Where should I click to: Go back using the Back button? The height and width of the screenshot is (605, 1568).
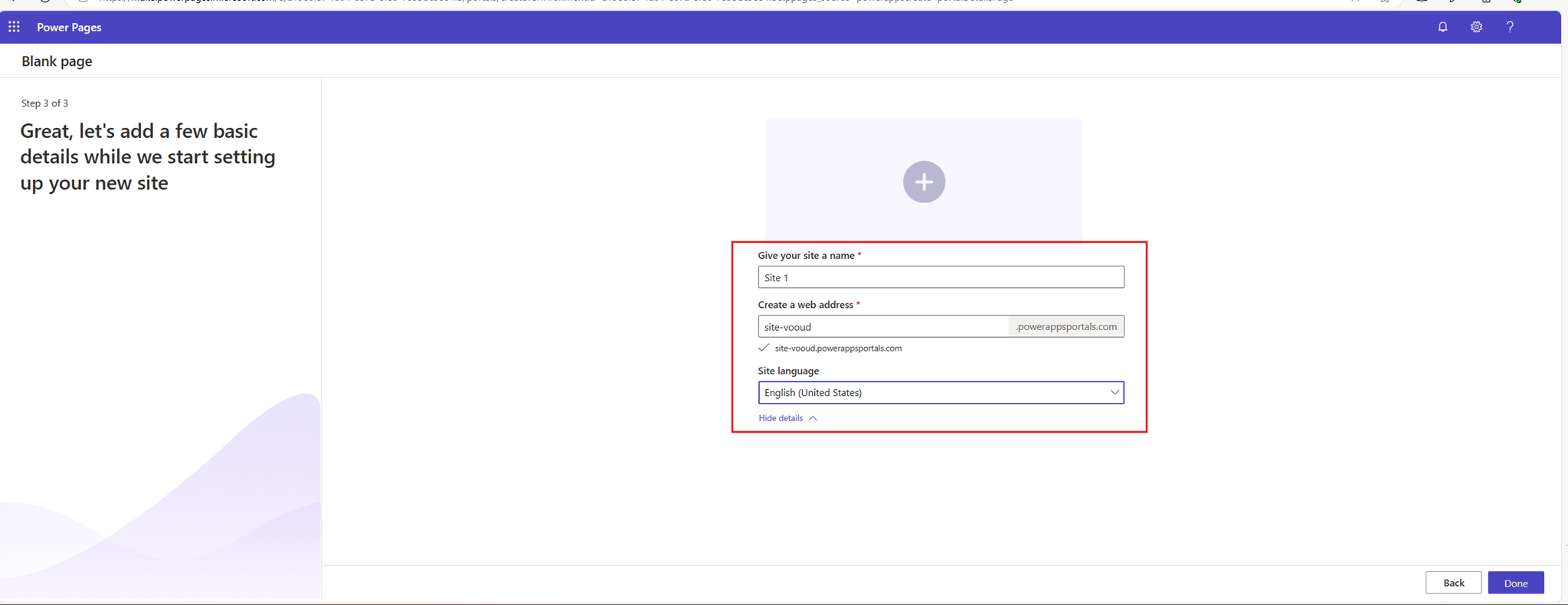(1452, 583)
